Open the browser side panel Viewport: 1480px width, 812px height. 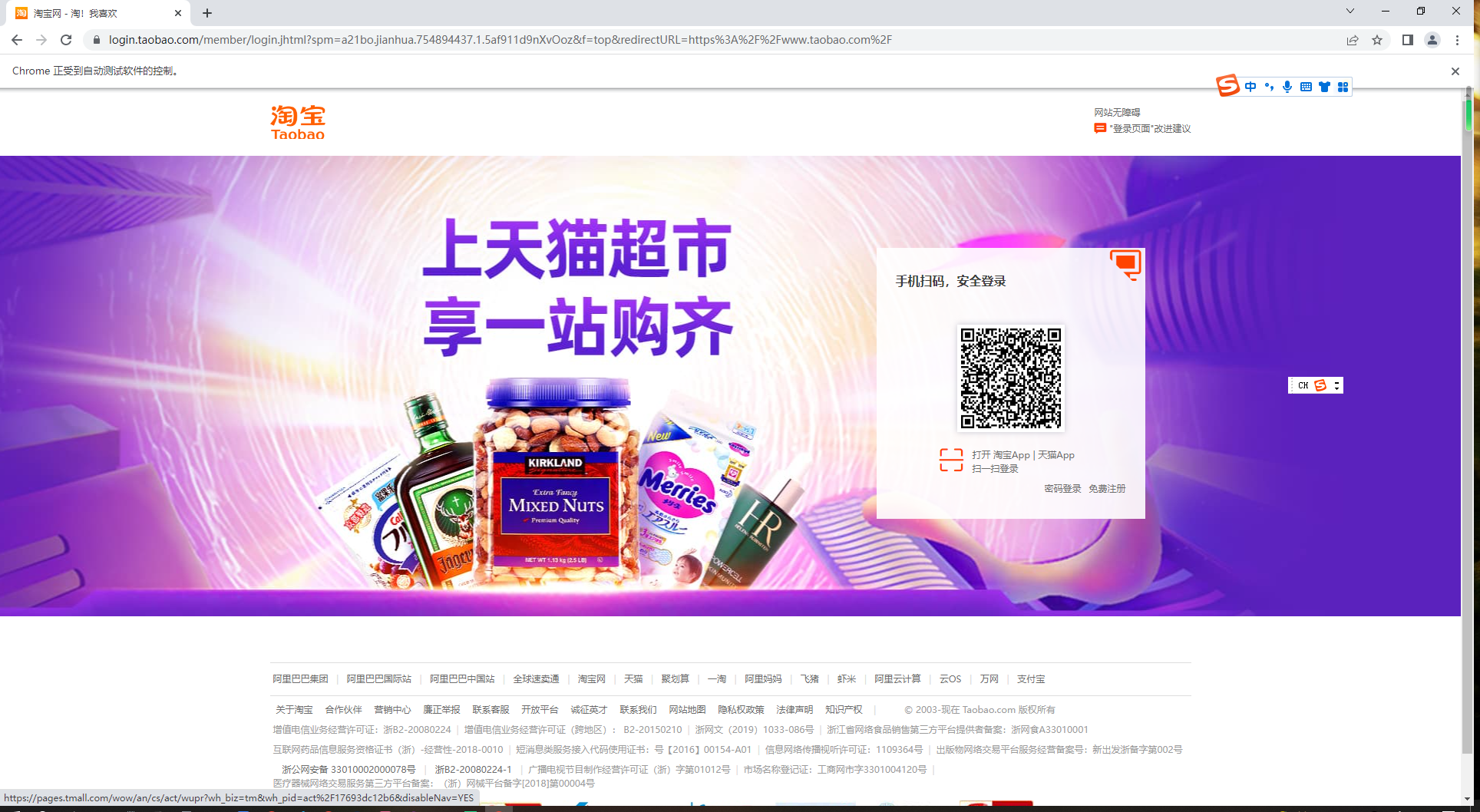[x=1407, y=40]
